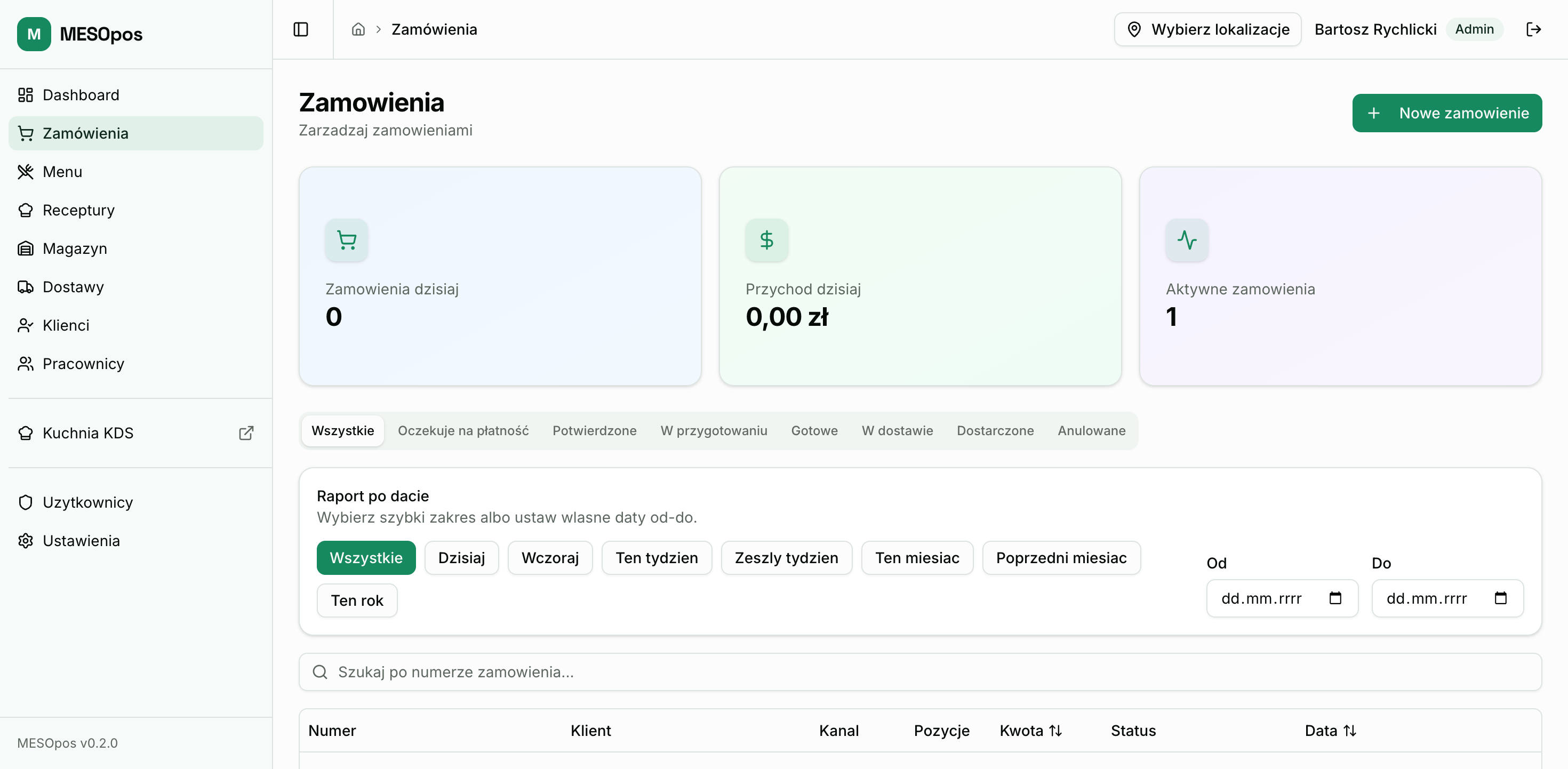Open Wybierz lokalizacje location selector

click(x=1207, y=29)
